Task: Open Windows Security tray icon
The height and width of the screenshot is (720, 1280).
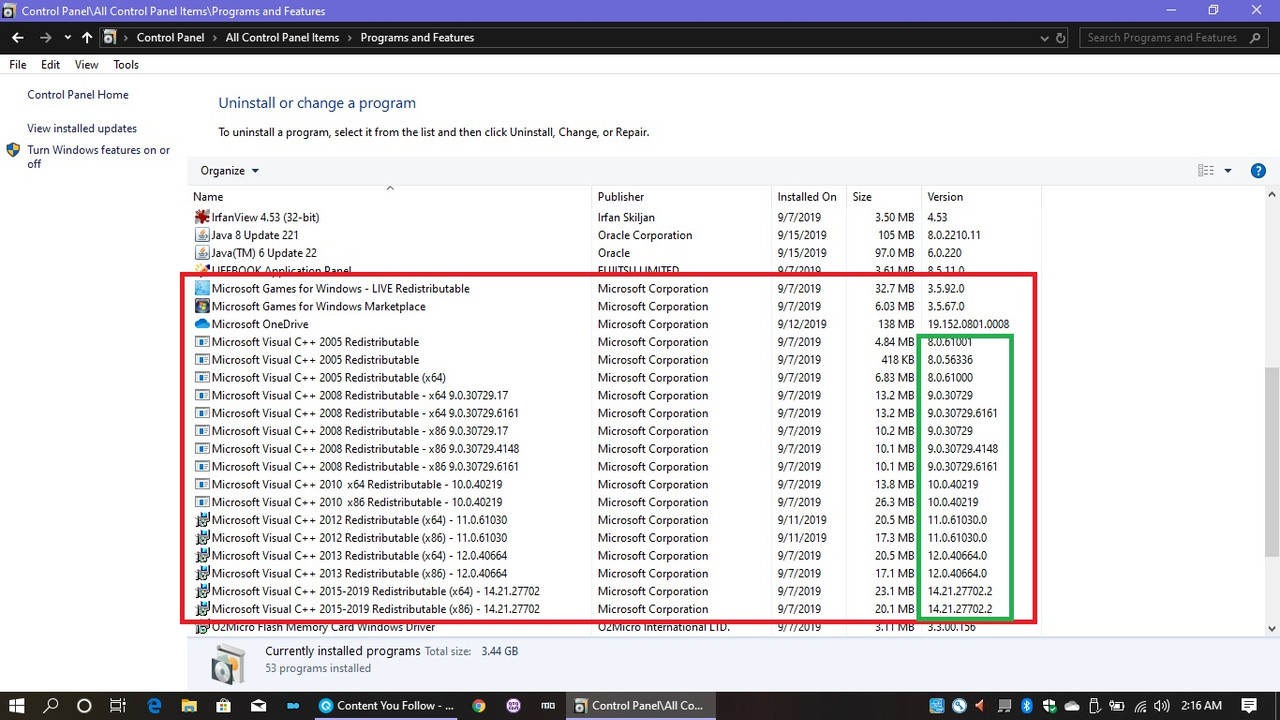Action: click(x=1050, y=705)
